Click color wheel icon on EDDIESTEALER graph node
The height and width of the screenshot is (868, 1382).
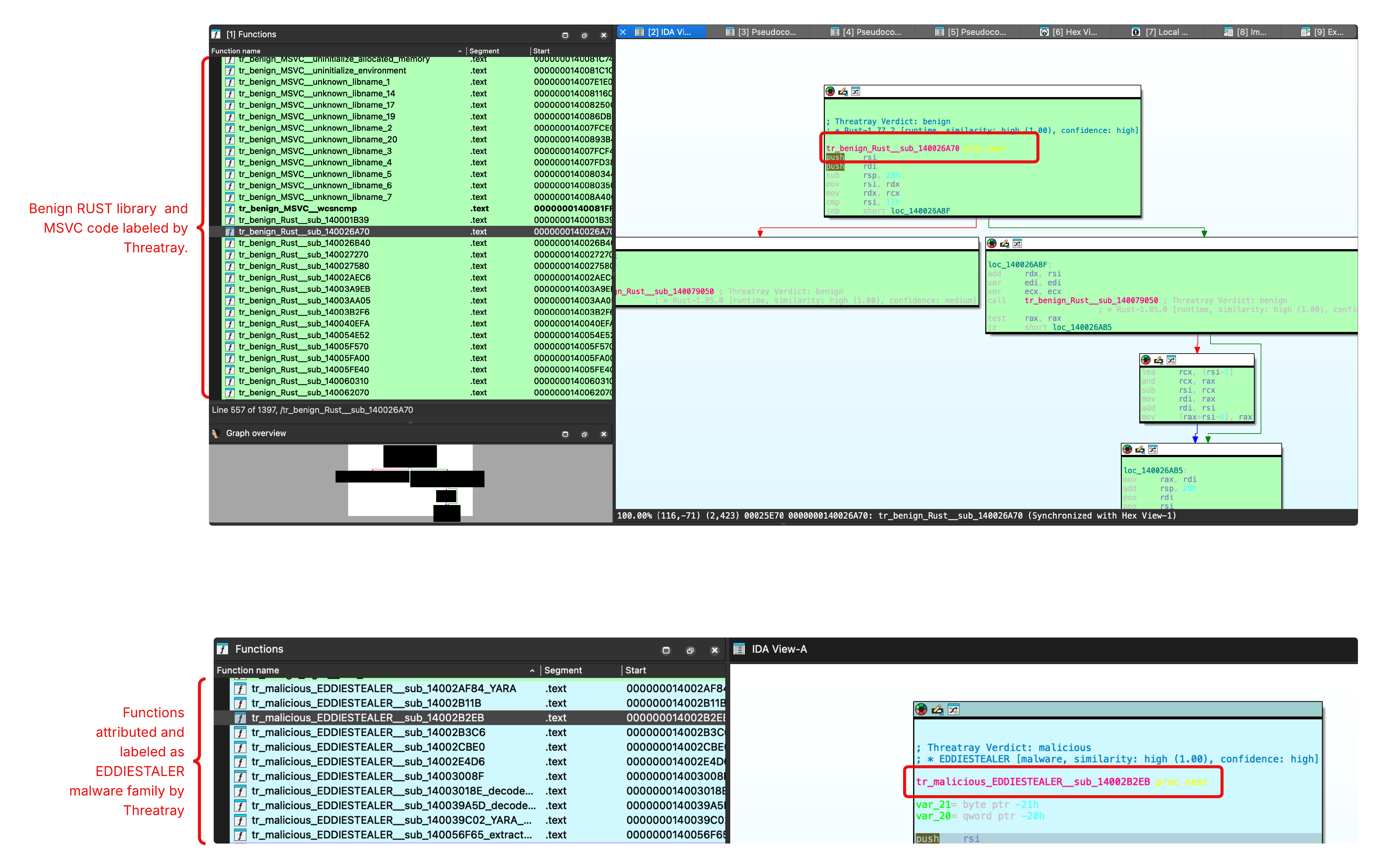921,710
